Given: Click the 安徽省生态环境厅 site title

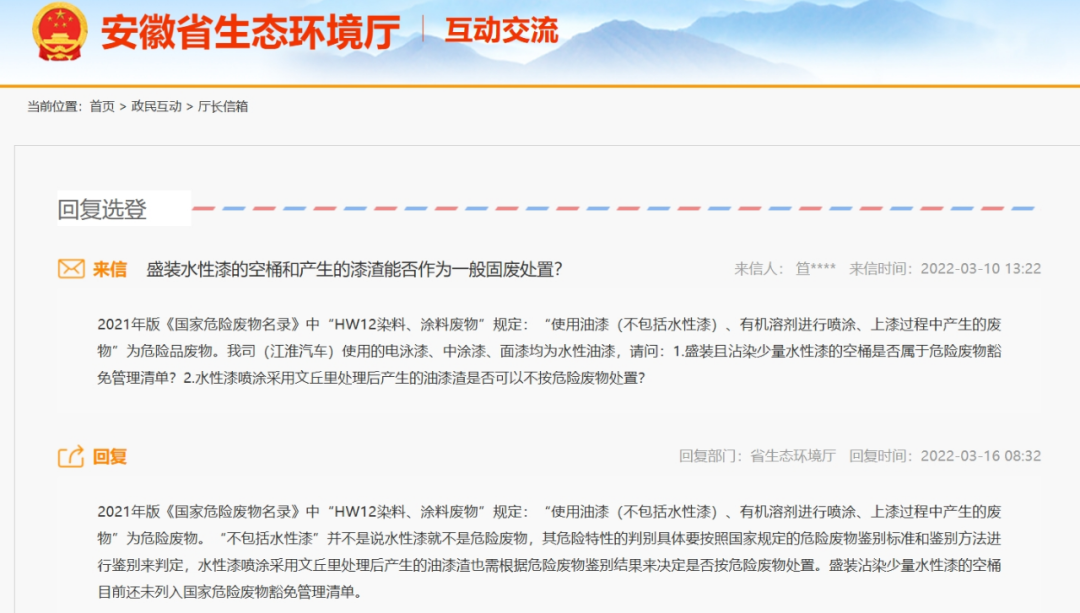Looking at the screenshot, I should (x=251, y=32).
